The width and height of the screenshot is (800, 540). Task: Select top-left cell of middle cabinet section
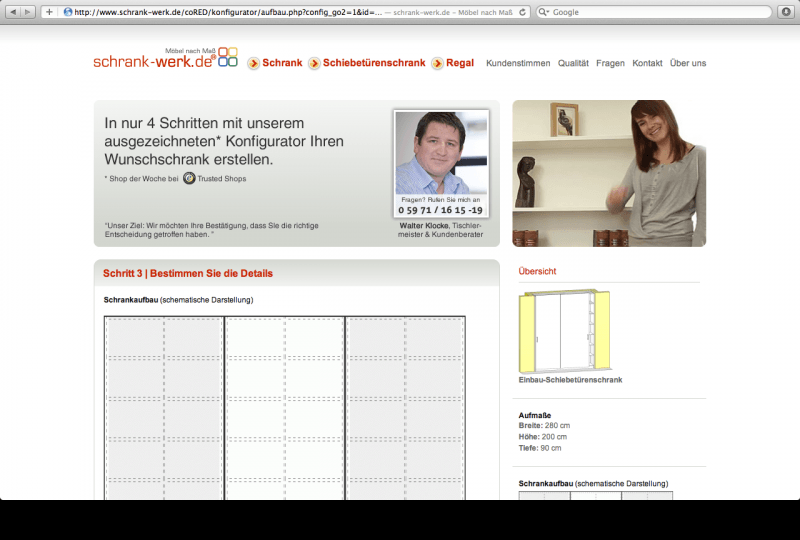256,337
